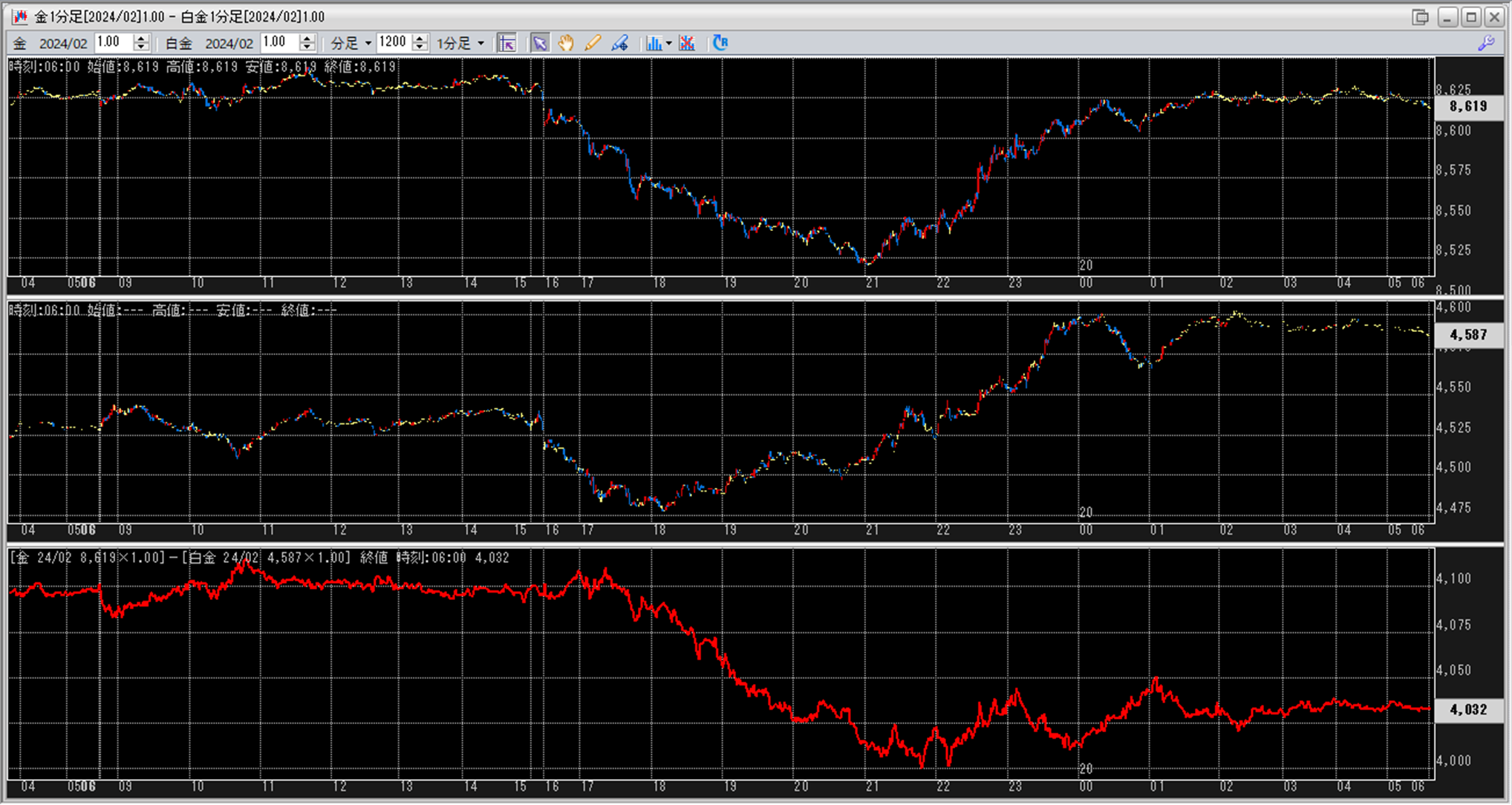Viewport: 1512px width, 805px height.
Task: Click the 金 2024/02 contract label
Action: coord(62,43)
